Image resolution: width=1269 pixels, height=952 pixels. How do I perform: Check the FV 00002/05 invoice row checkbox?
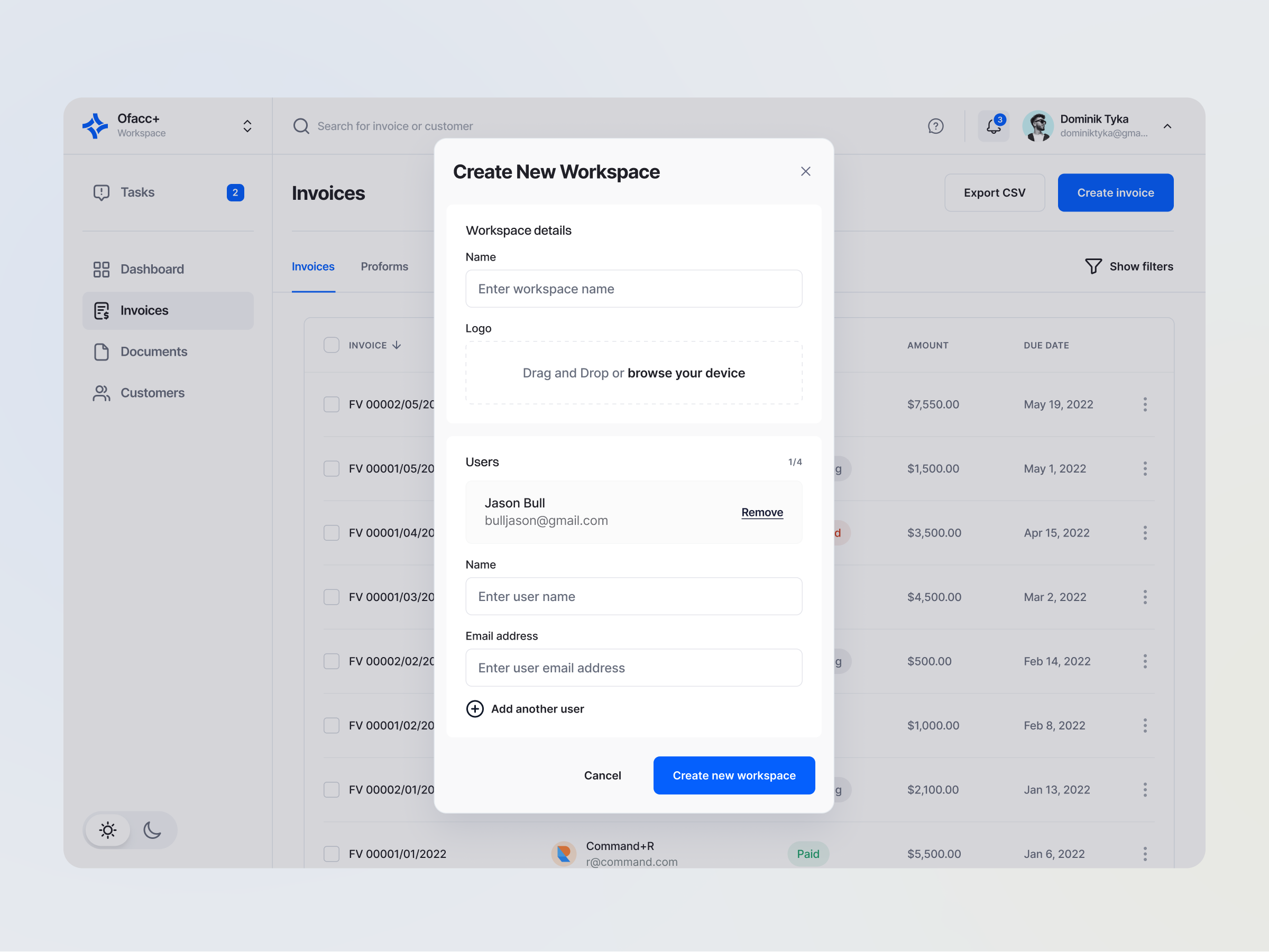pyautogui.click(x=332, y=404)
